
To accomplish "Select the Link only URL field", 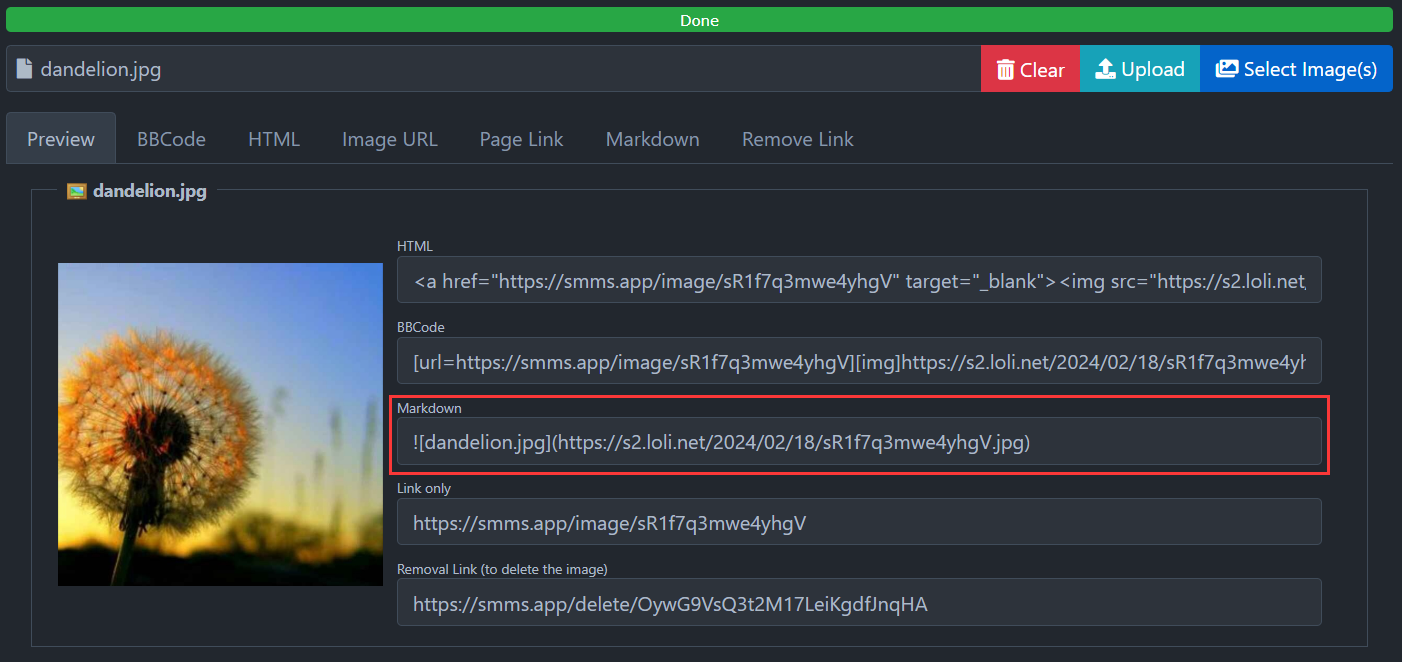I will [858, 521].
